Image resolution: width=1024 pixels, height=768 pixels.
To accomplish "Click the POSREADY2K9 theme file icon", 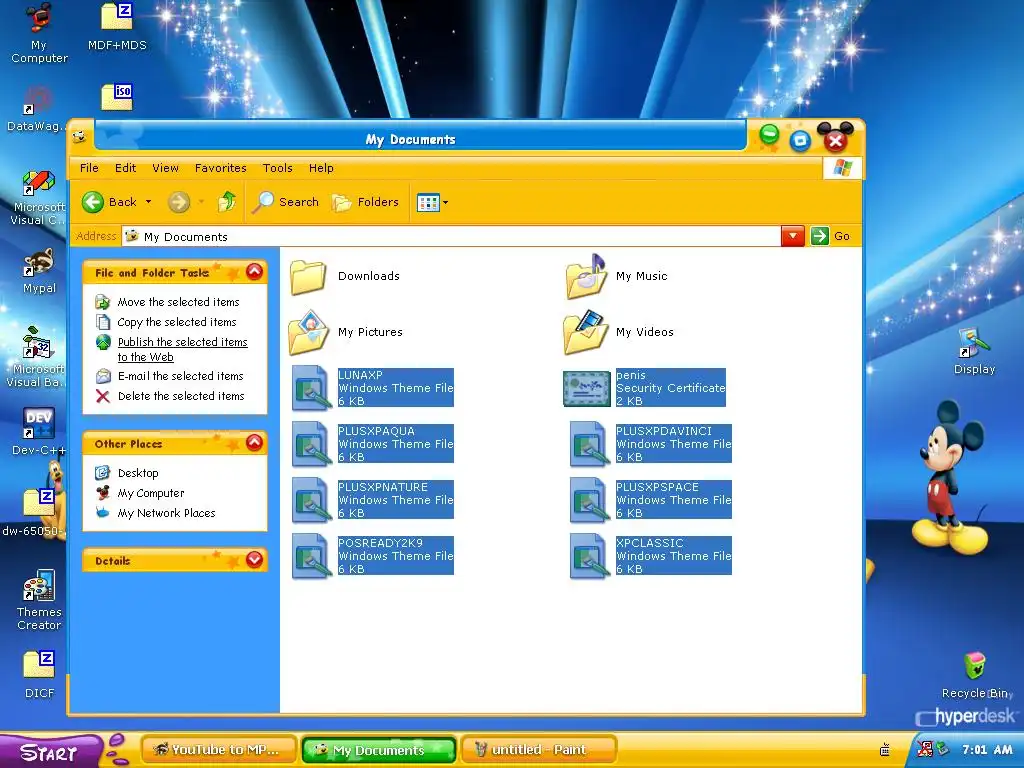I will [x=311, y=556].
